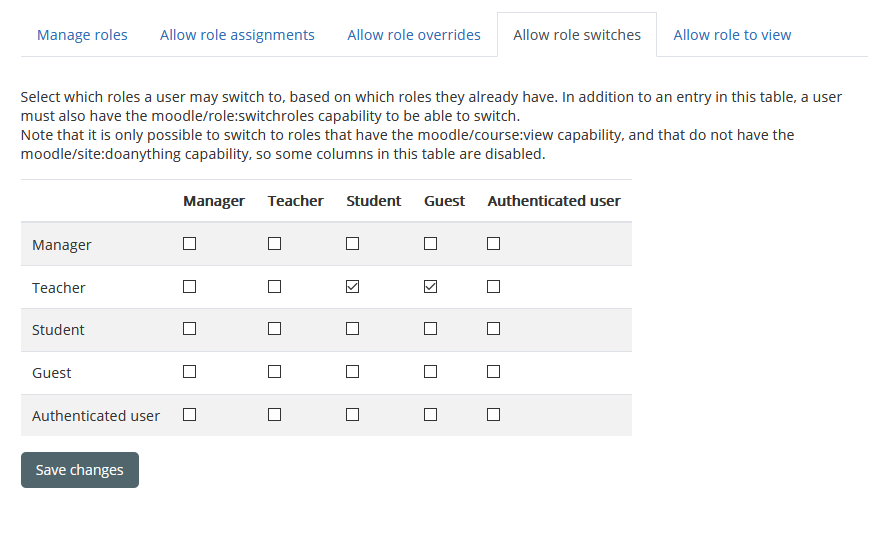
Task: Tick Student row Guest column checkbox
Action: tap(430, 329)
